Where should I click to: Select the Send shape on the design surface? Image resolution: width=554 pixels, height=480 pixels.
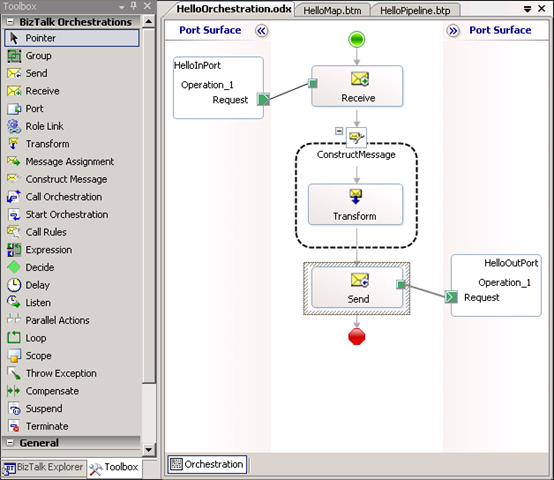pyautogui.click(x=357, y=288)
